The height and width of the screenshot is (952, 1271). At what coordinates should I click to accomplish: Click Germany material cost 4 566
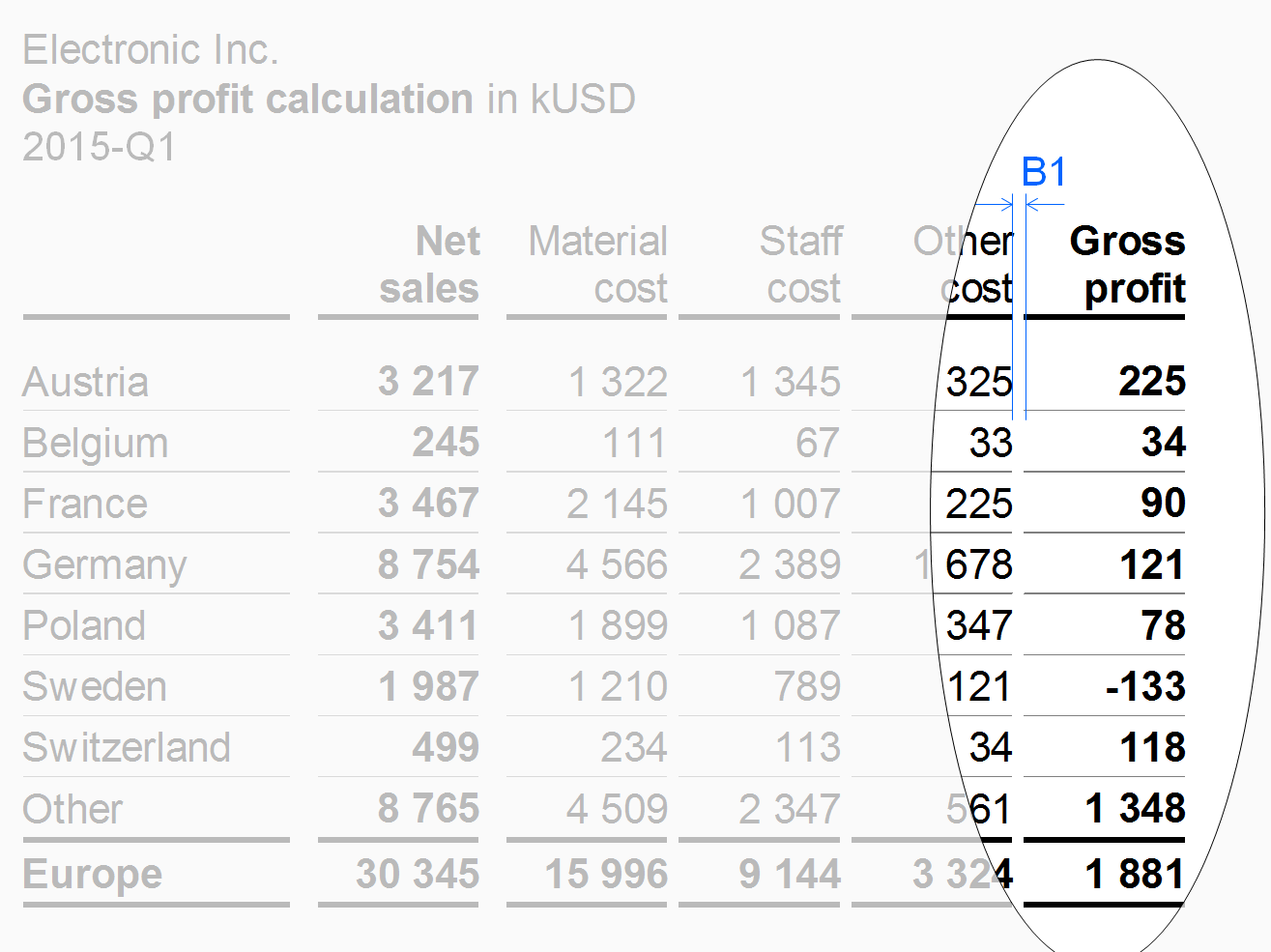(x=617, y=564)
